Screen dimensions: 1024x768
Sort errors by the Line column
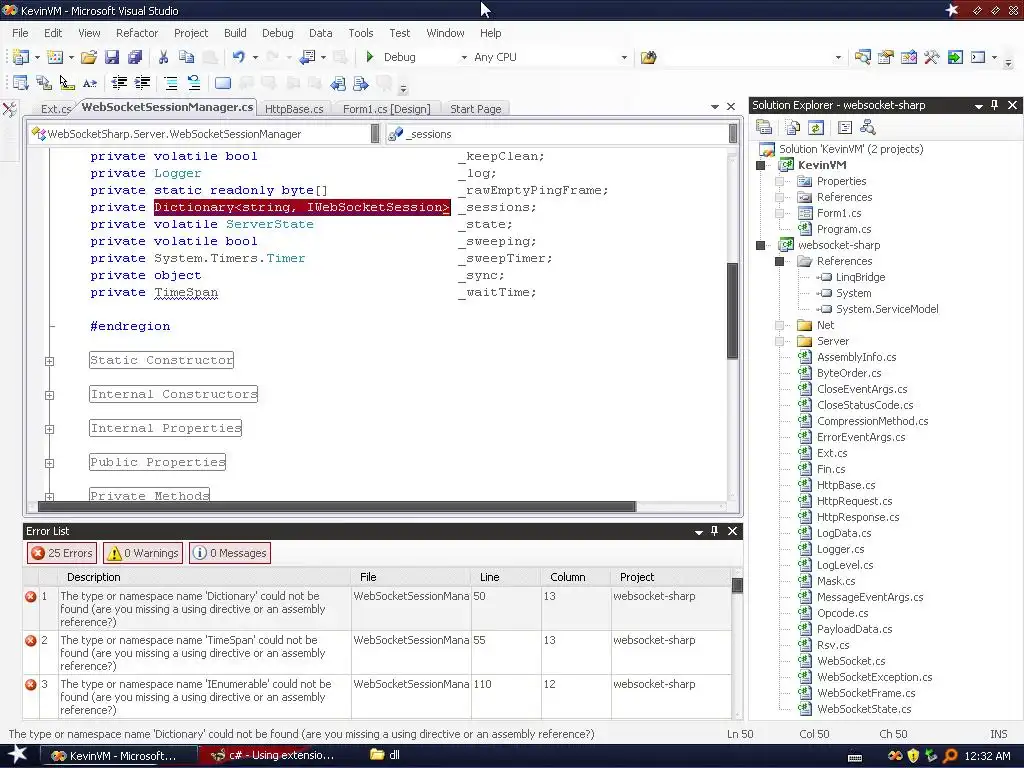tap(505, 577)
